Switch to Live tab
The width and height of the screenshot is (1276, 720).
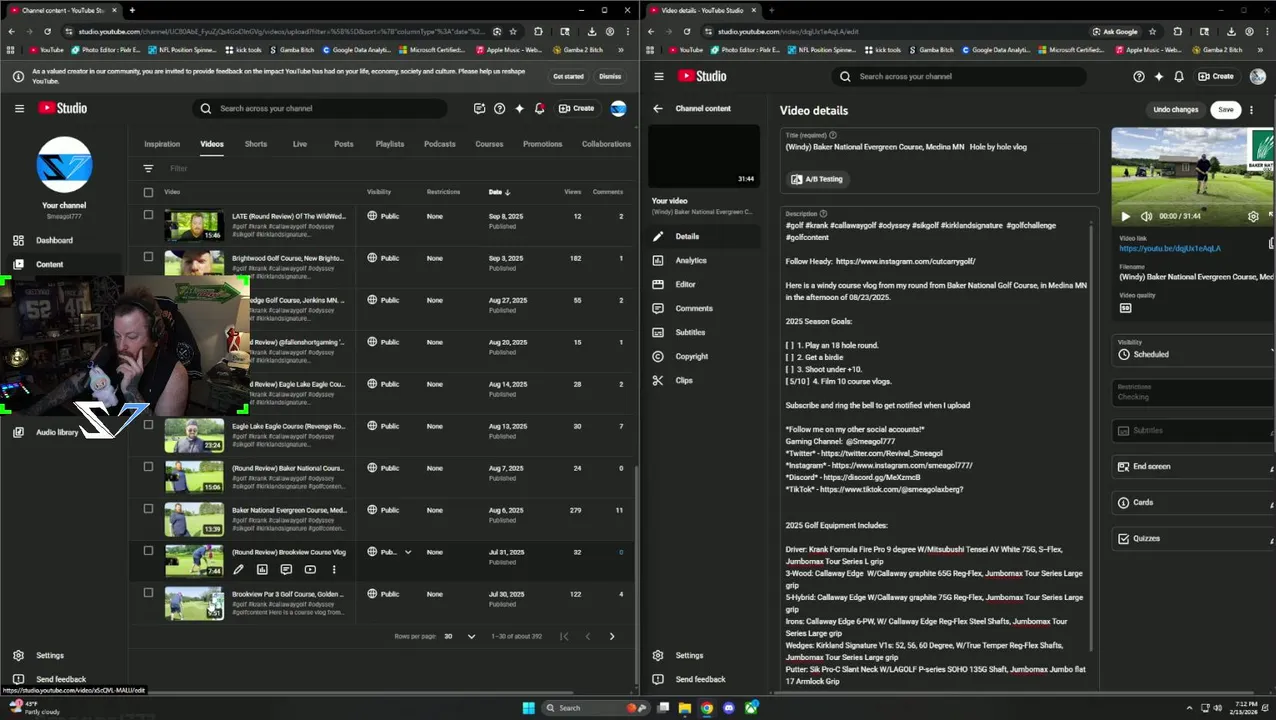coord(299,144)
